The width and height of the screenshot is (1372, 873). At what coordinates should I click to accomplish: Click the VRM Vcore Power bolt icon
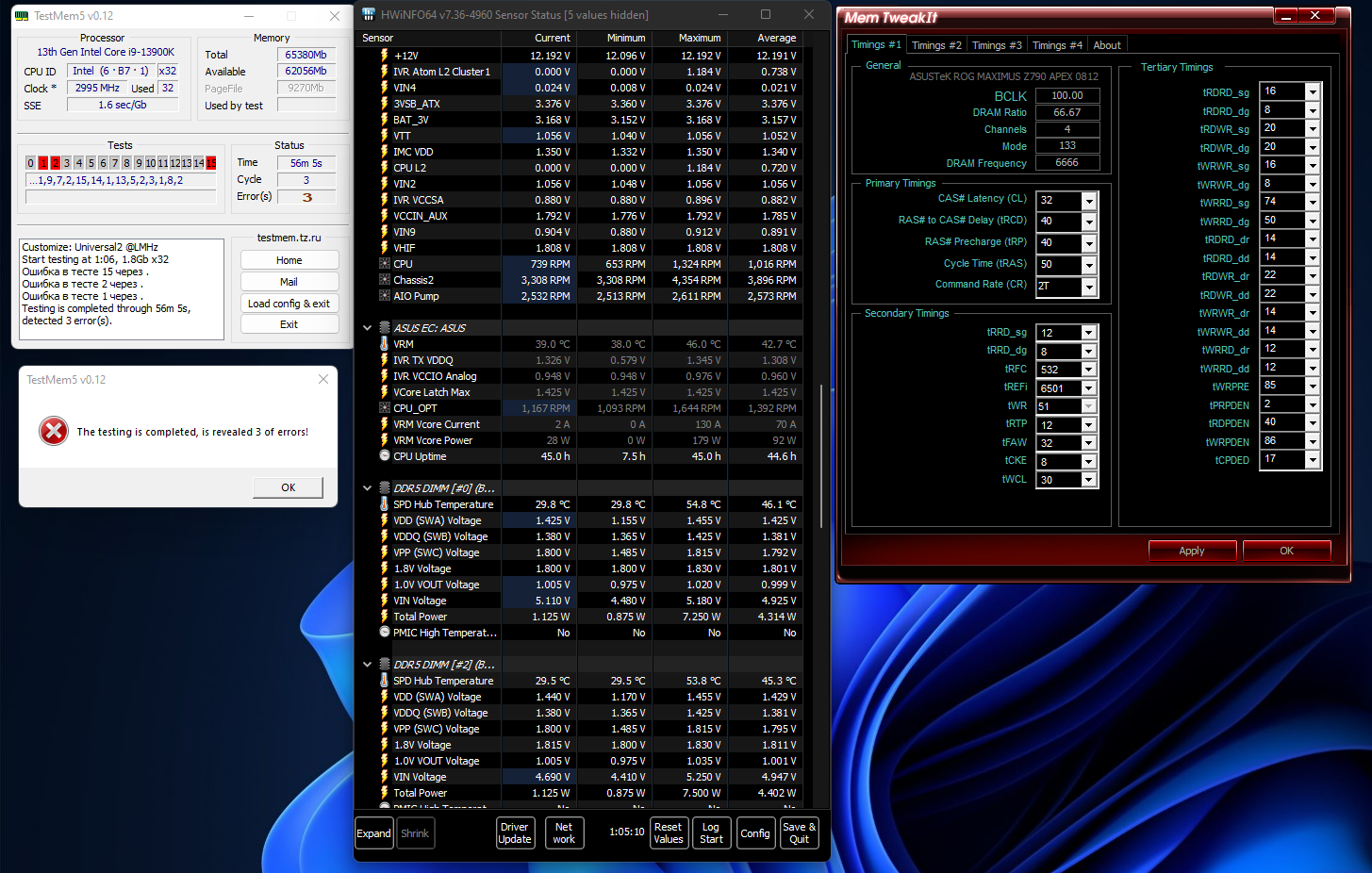tap(384, 440)
